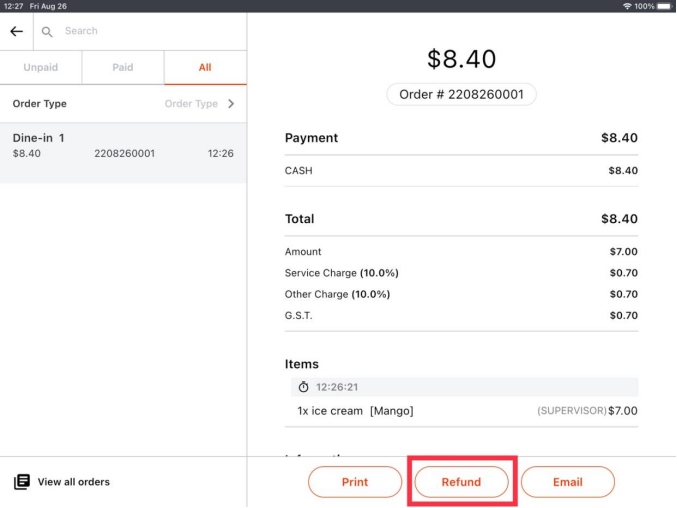
Task: Click the magnifying glass search icon
Action: [x=47, y=32]
